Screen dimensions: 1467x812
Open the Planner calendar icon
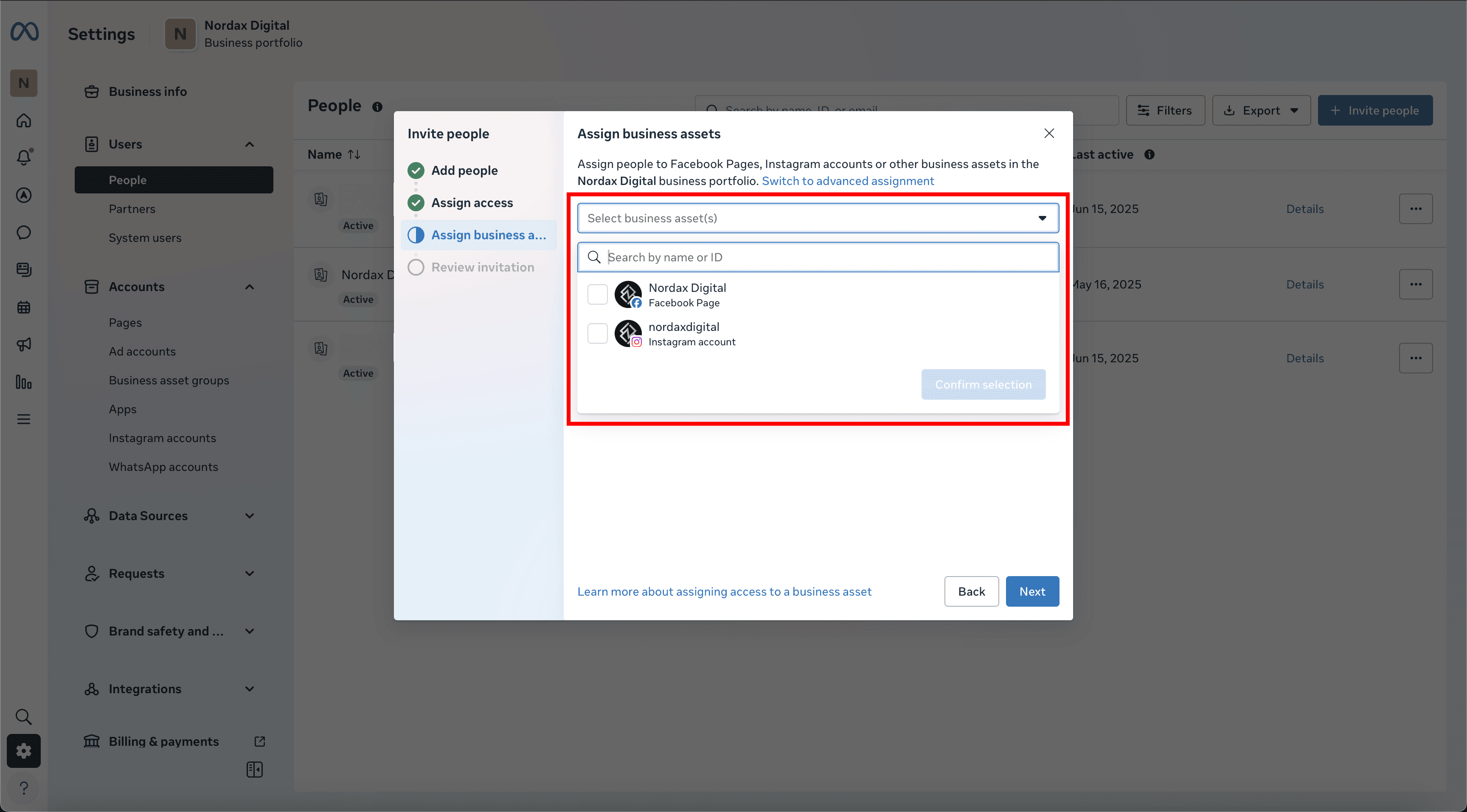[23, 307]
